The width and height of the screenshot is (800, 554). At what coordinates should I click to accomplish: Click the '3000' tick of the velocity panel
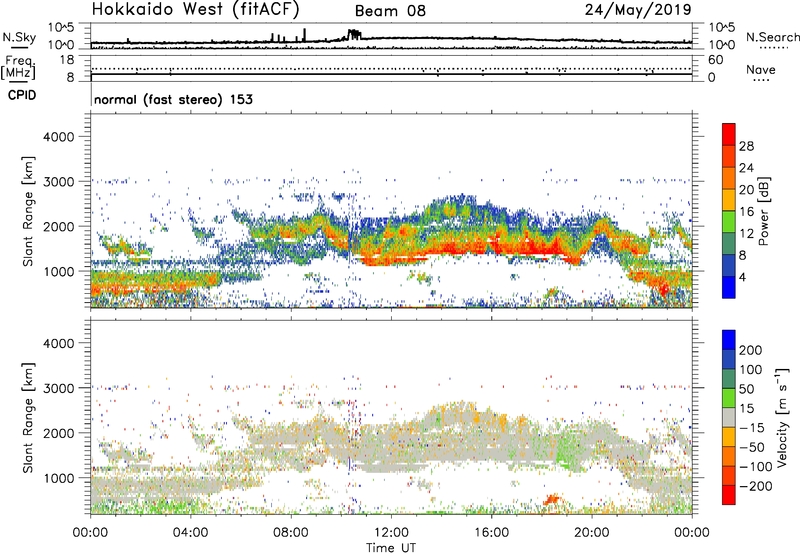click(58, 388)
